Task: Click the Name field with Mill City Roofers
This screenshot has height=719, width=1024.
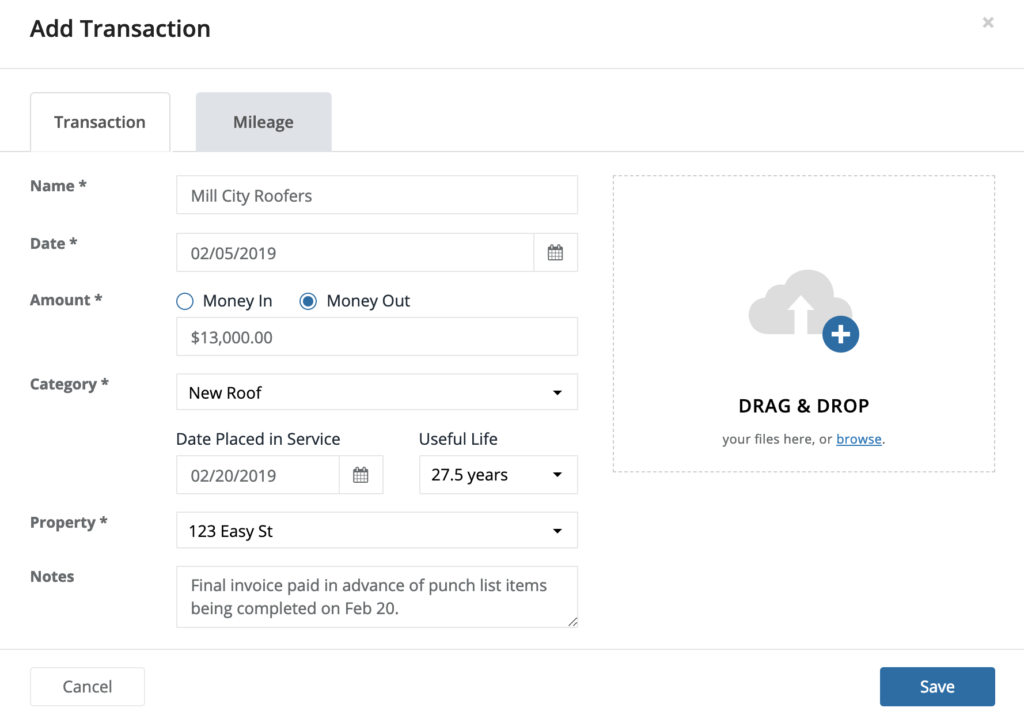Action: pos(377,195)
